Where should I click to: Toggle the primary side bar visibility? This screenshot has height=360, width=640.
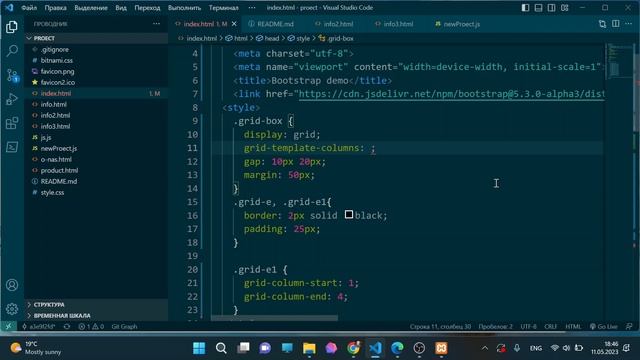[526, 8]
